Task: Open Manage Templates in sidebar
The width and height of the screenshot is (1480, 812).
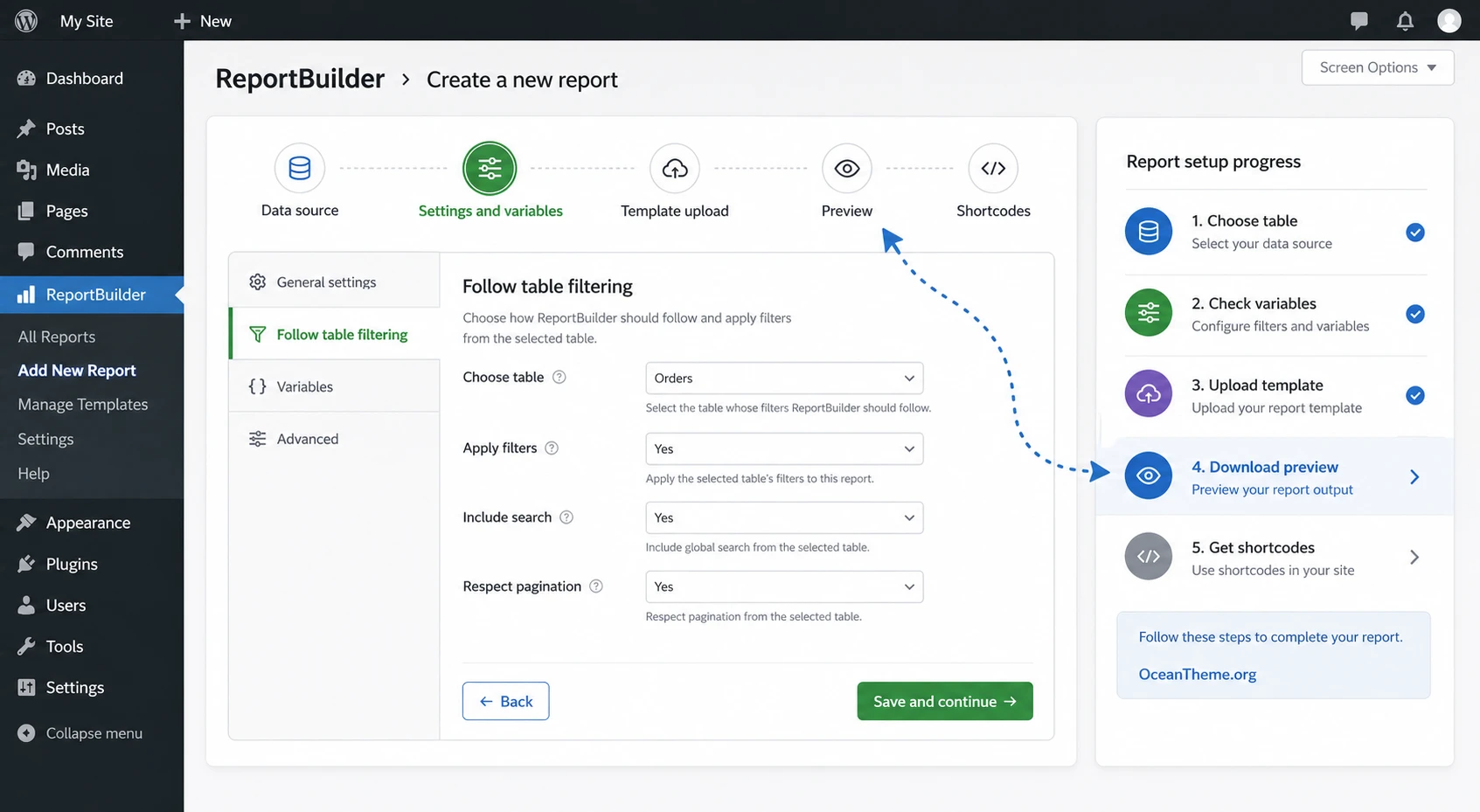Action: [x=83, y=404]
